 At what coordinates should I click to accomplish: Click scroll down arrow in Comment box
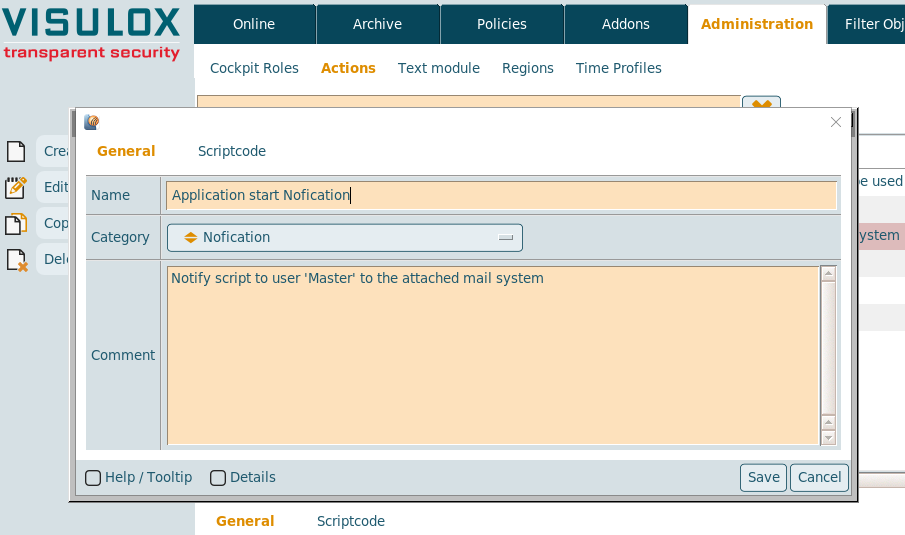click(827, 438)
